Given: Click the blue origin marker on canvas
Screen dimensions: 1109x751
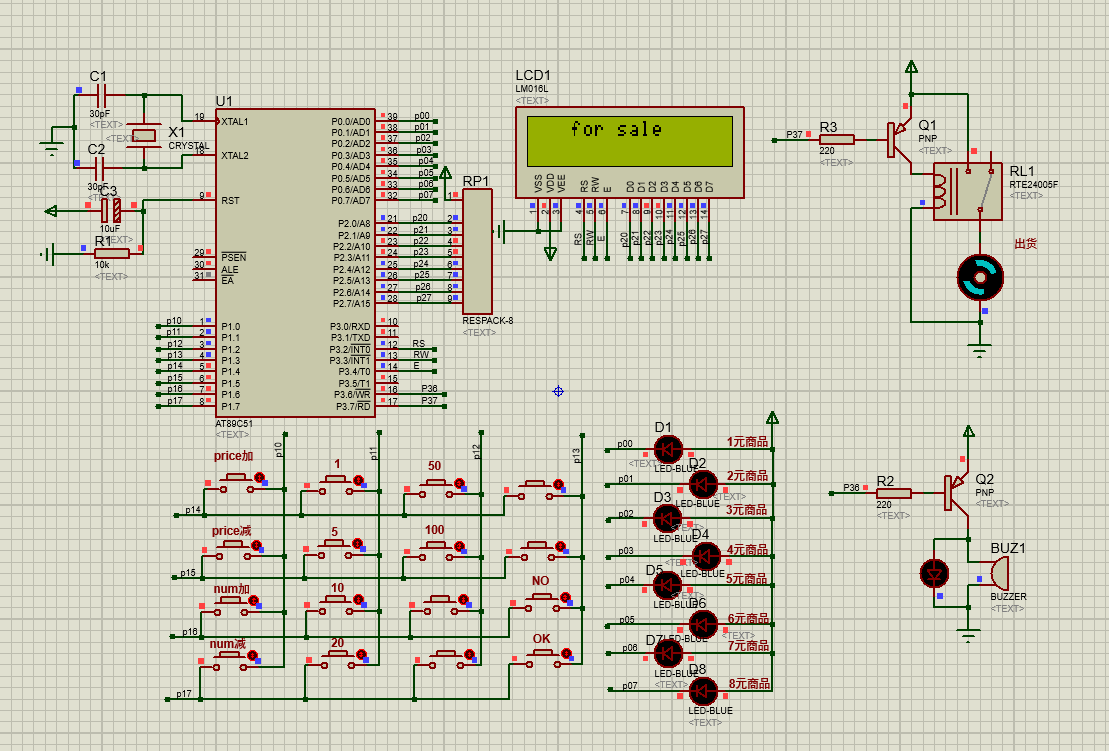Looking at the screenshot, I should [558, 391].
